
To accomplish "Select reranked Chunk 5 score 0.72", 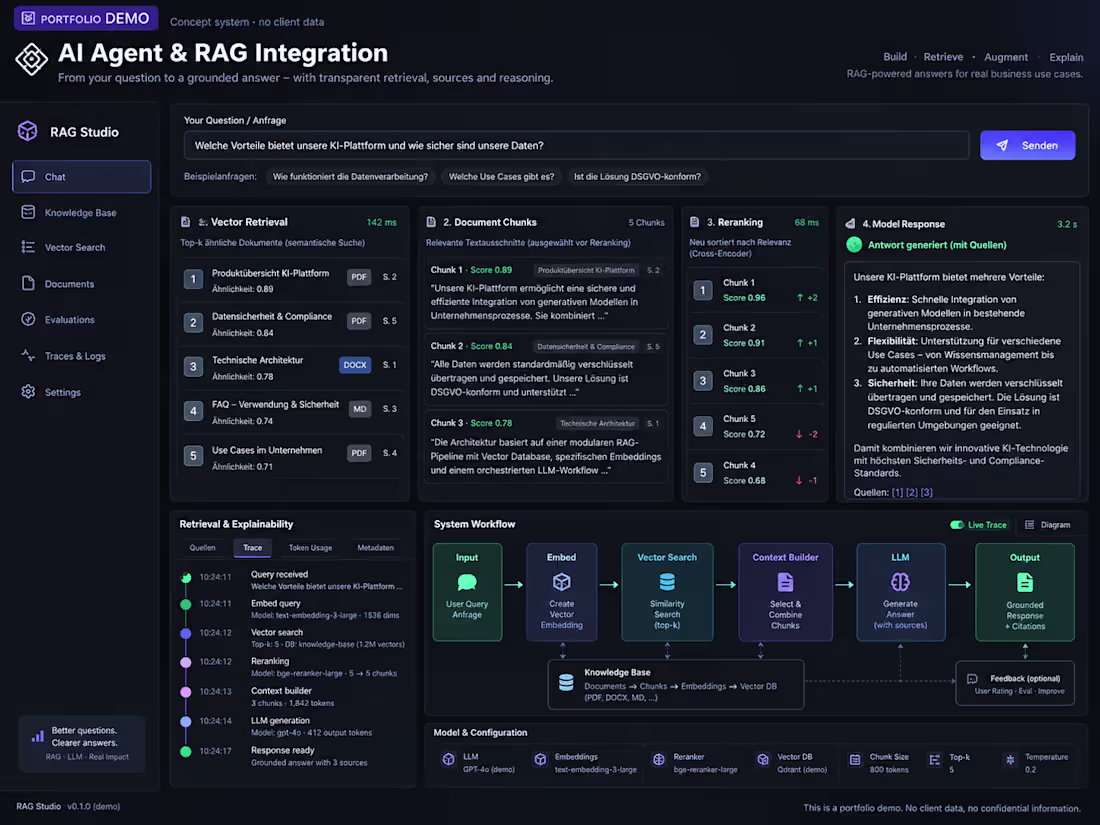I will coord(756,427).
